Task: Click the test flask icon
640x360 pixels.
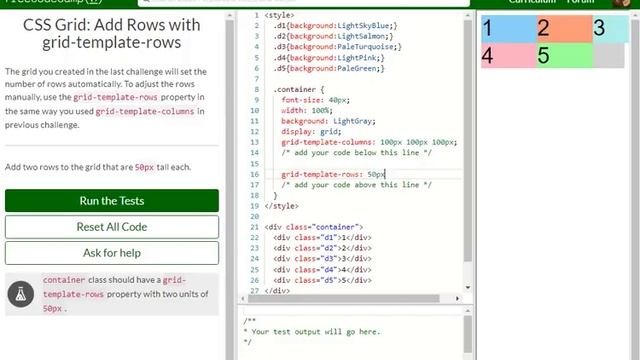Action: [21, 294]
